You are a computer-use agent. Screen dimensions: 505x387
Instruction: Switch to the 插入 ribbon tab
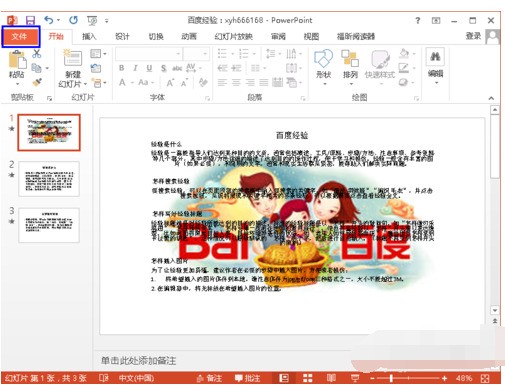pyautogui.click(x=89, y=36)
